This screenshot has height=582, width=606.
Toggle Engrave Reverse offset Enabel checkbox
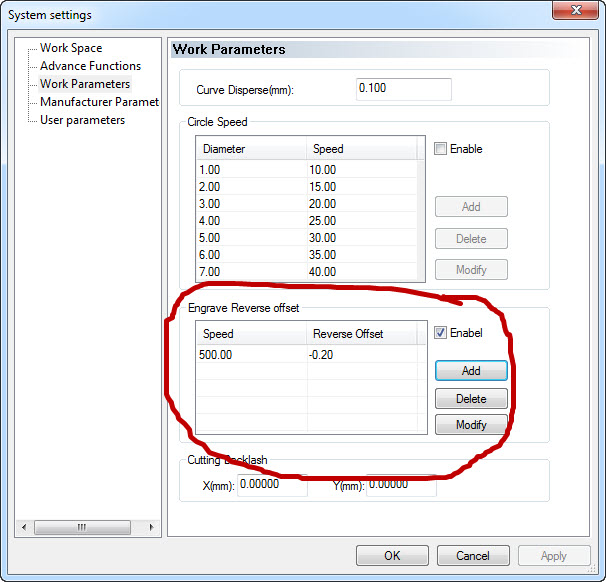click(x=441, y=333)
